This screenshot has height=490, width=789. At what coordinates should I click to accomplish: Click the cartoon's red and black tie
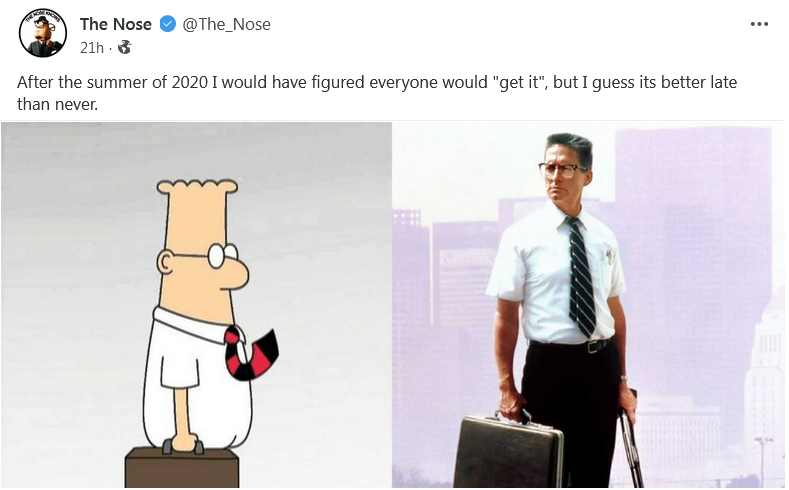(x=250, y=353)
